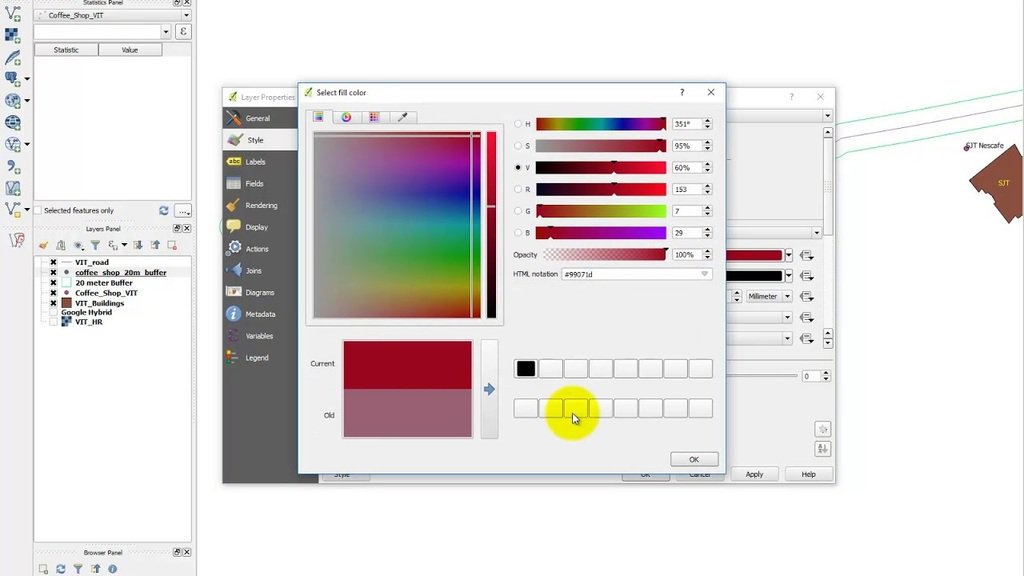Click data-defined override icon next to outline color
Screen dimensions: 1024x576
coord(807,276)
